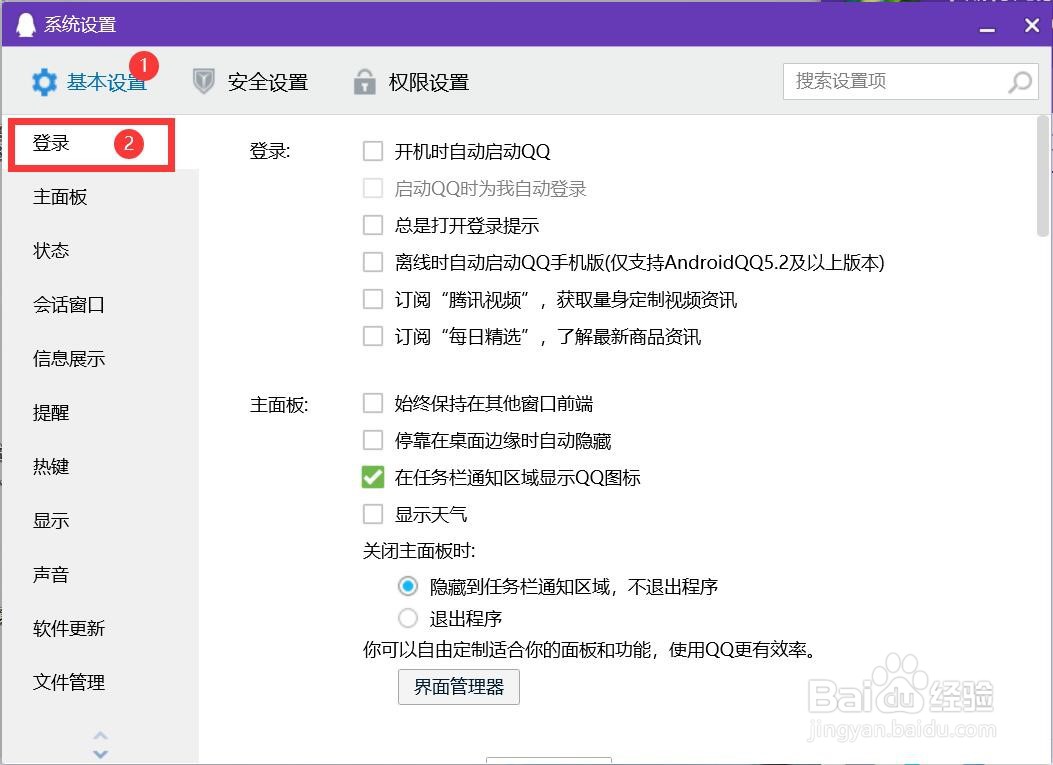The height and width of the screenshot is (765, 1053).
Task: Click the gear icon for 基本设置
Action: tap(44, 82)
